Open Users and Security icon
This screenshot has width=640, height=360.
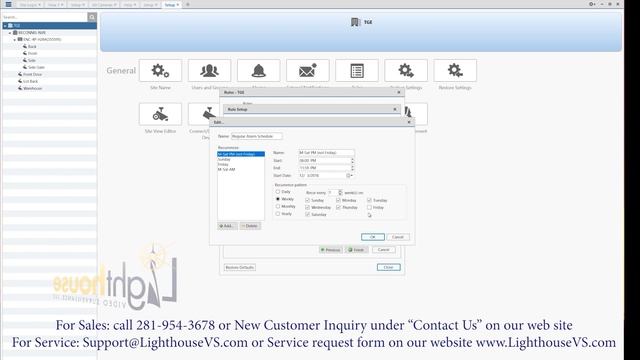pyautogui.click(x=209, y=71)
